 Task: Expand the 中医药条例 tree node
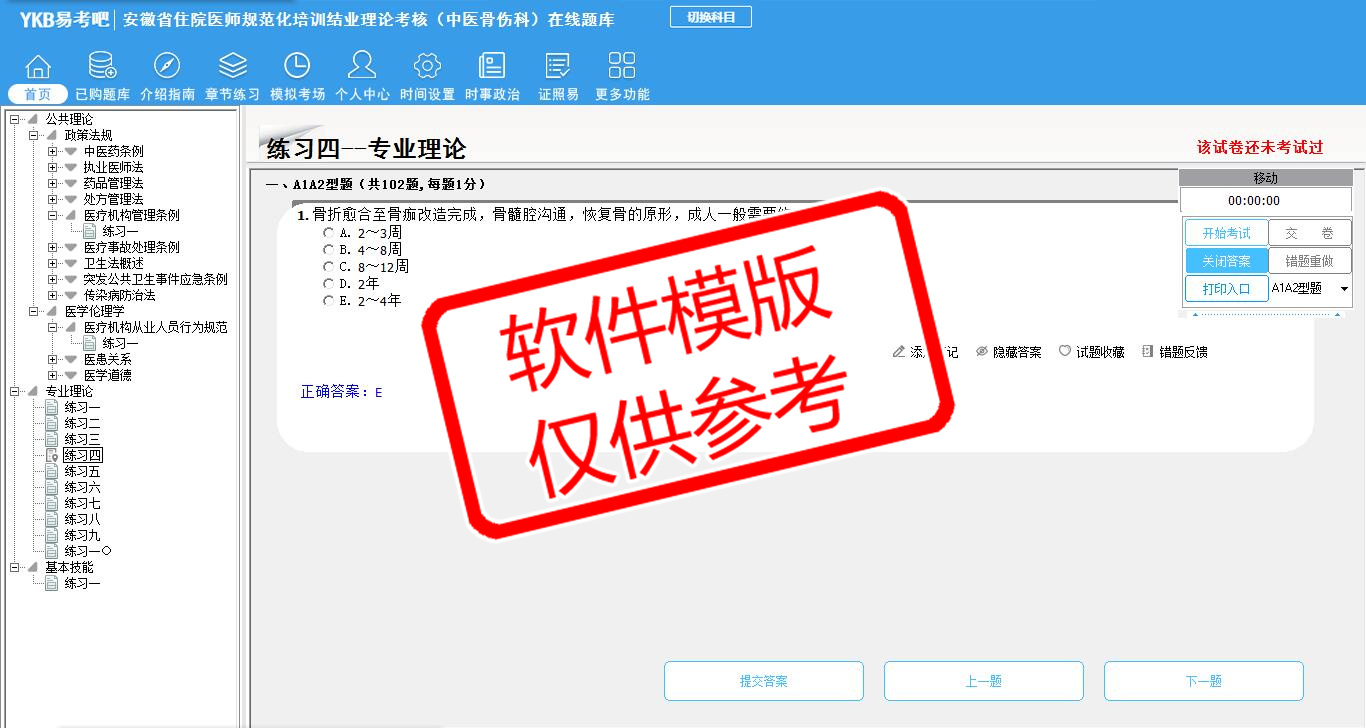(53, 152)
